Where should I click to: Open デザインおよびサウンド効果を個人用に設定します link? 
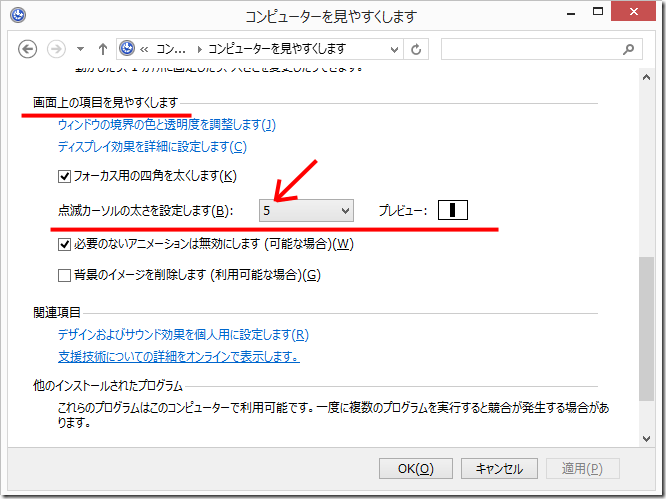coord(182,335)
